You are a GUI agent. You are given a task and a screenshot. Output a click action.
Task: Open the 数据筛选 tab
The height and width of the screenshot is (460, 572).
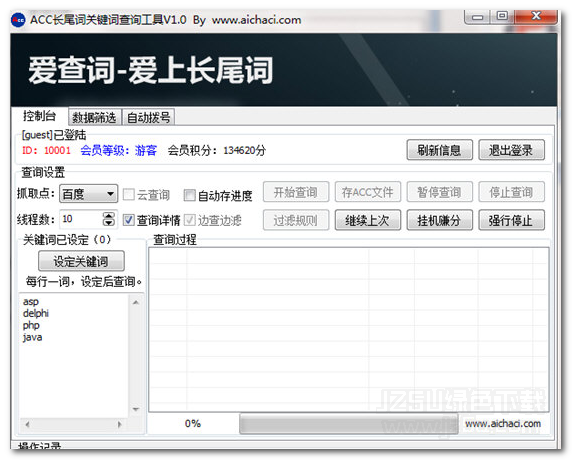[94, 117]
